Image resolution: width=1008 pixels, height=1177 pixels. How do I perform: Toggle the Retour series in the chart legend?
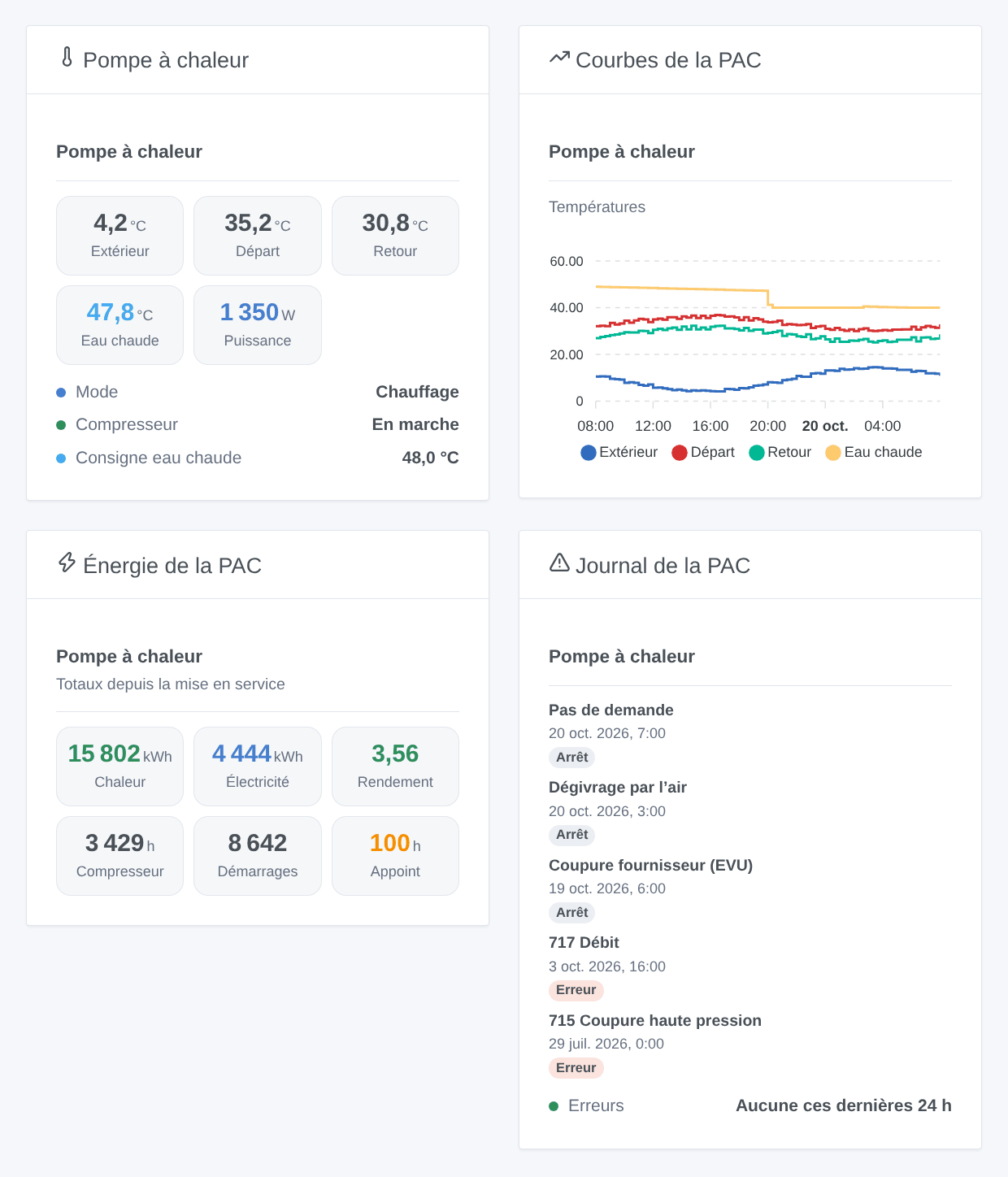780,453
